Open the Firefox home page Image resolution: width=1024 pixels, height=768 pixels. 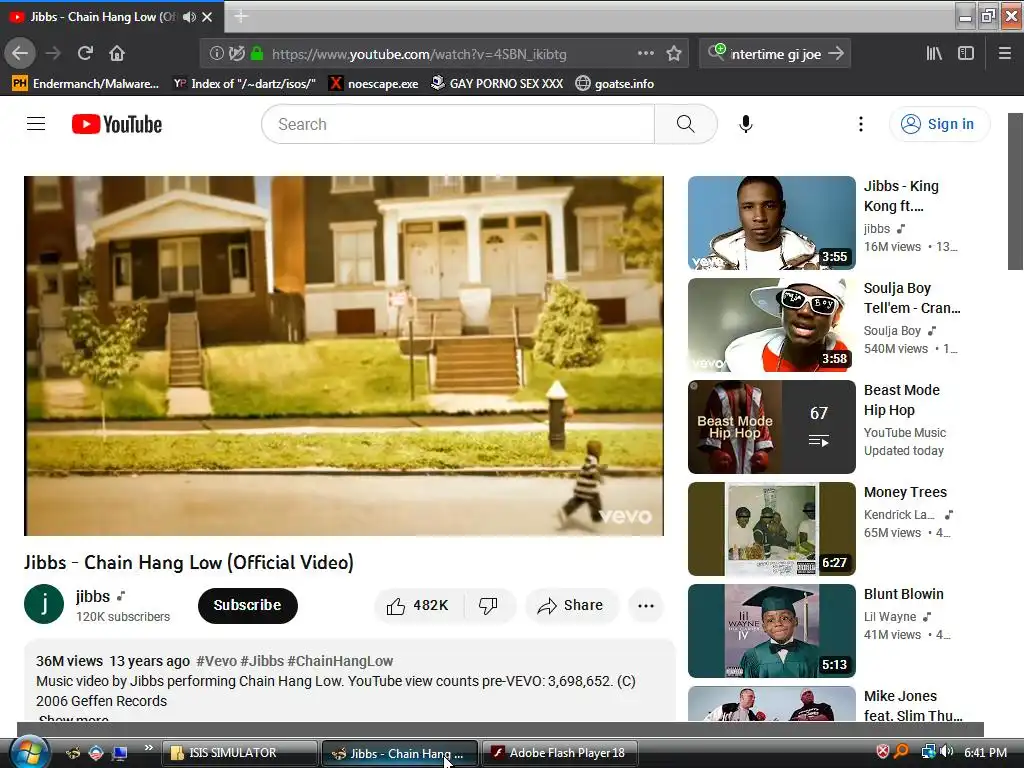coord(117,54)
